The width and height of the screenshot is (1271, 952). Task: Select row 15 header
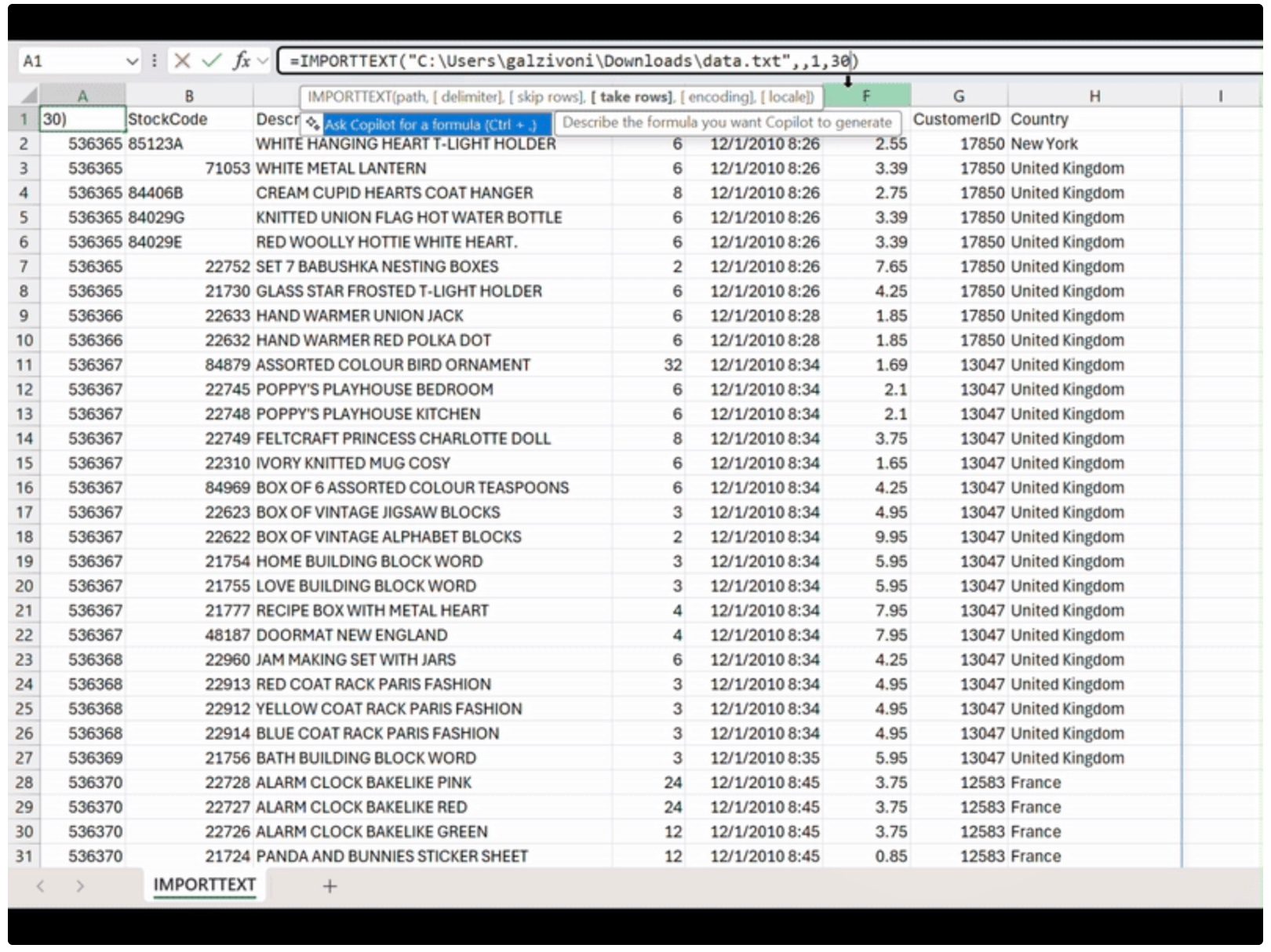coord(24,463)
